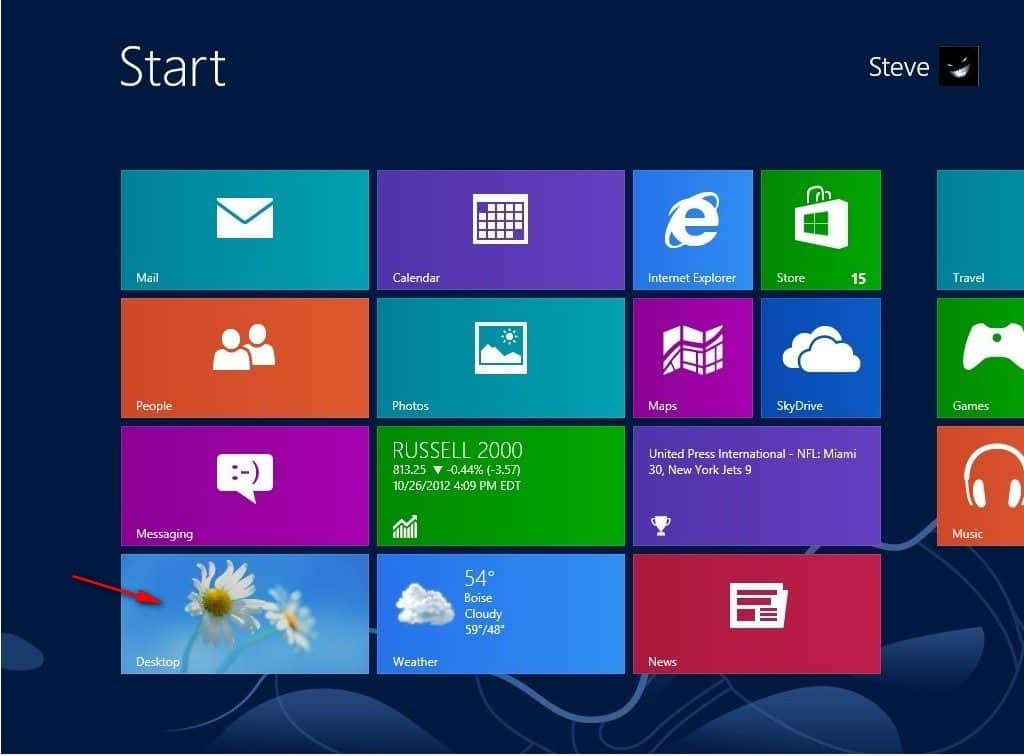Open the Music tile
1024x756 pixels.
pyautogui.click(x=980, y=486)
